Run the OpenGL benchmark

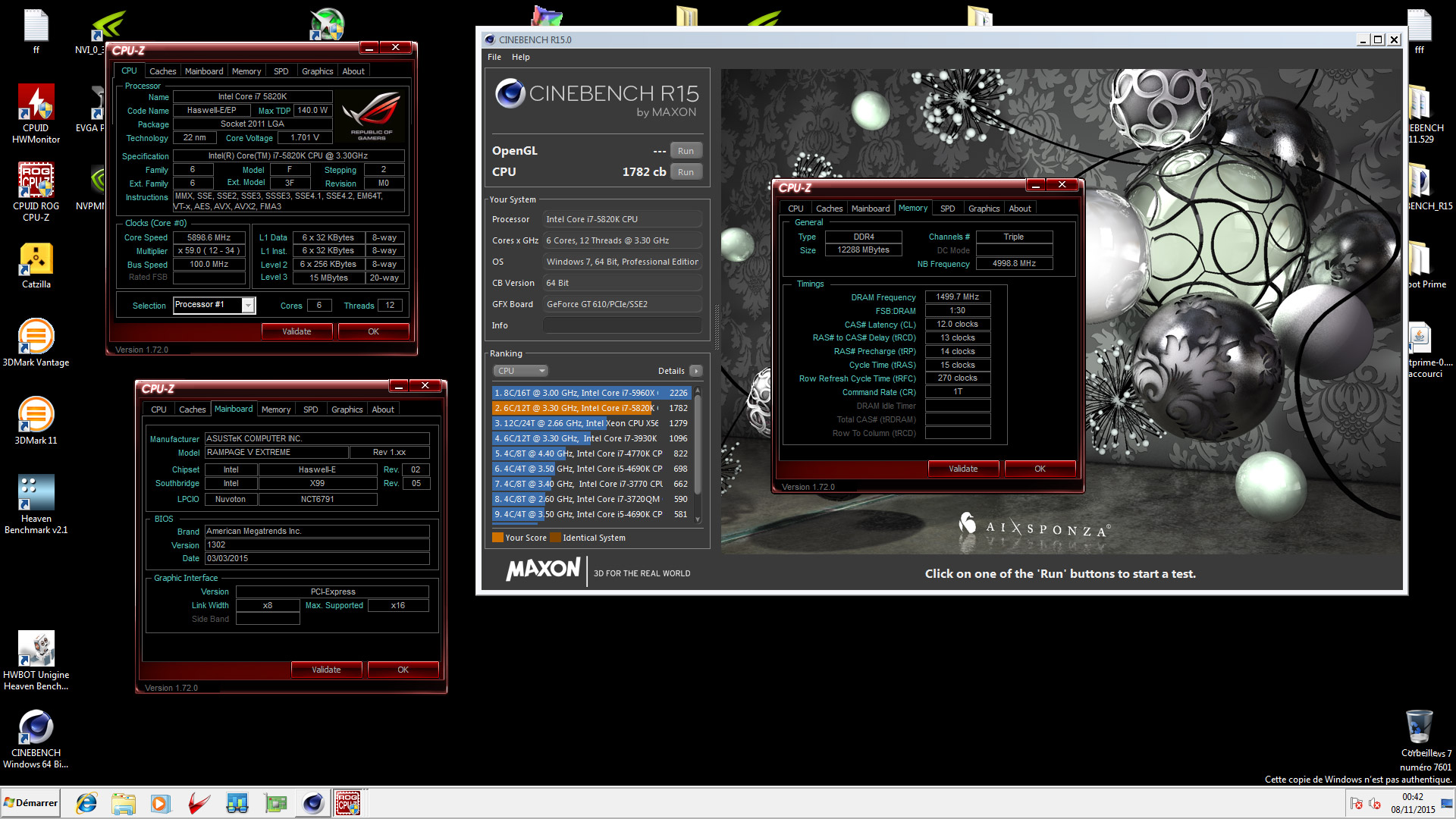(686, 151)
